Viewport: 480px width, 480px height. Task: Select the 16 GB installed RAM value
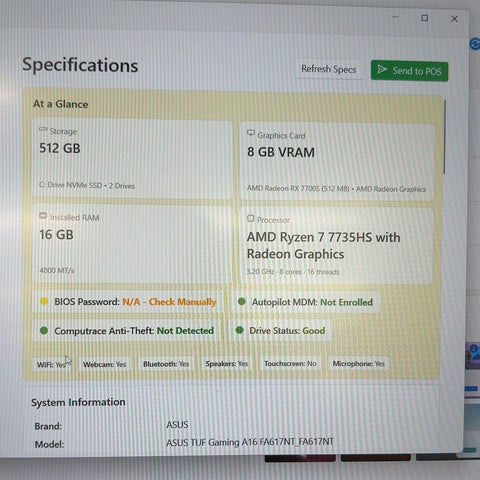[x=56, y=235]
